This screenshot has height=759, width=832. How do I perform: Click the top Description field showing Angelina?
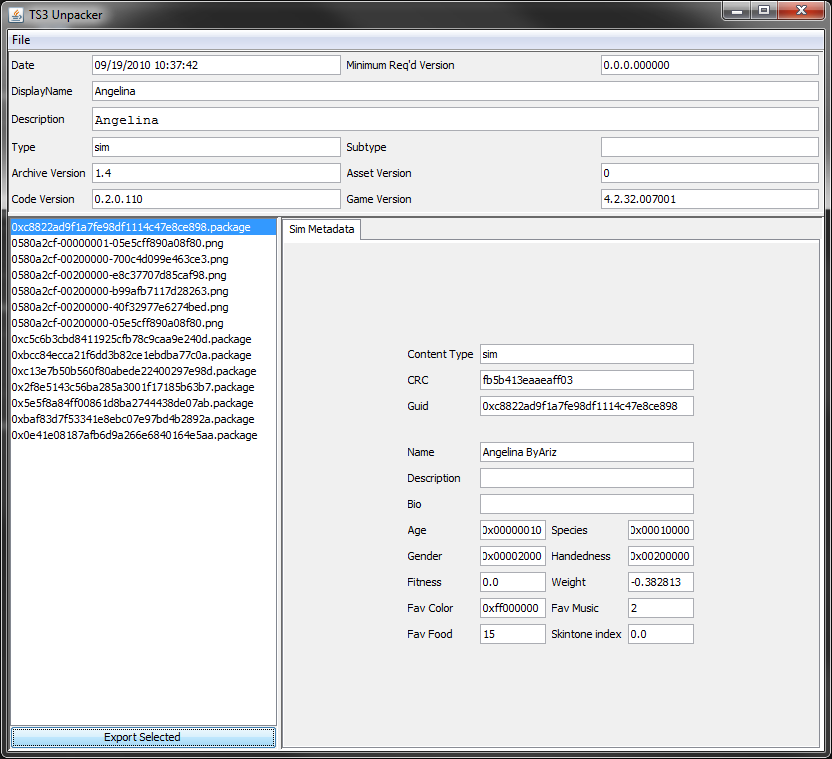pyautogui.click(x=455, y=119)
